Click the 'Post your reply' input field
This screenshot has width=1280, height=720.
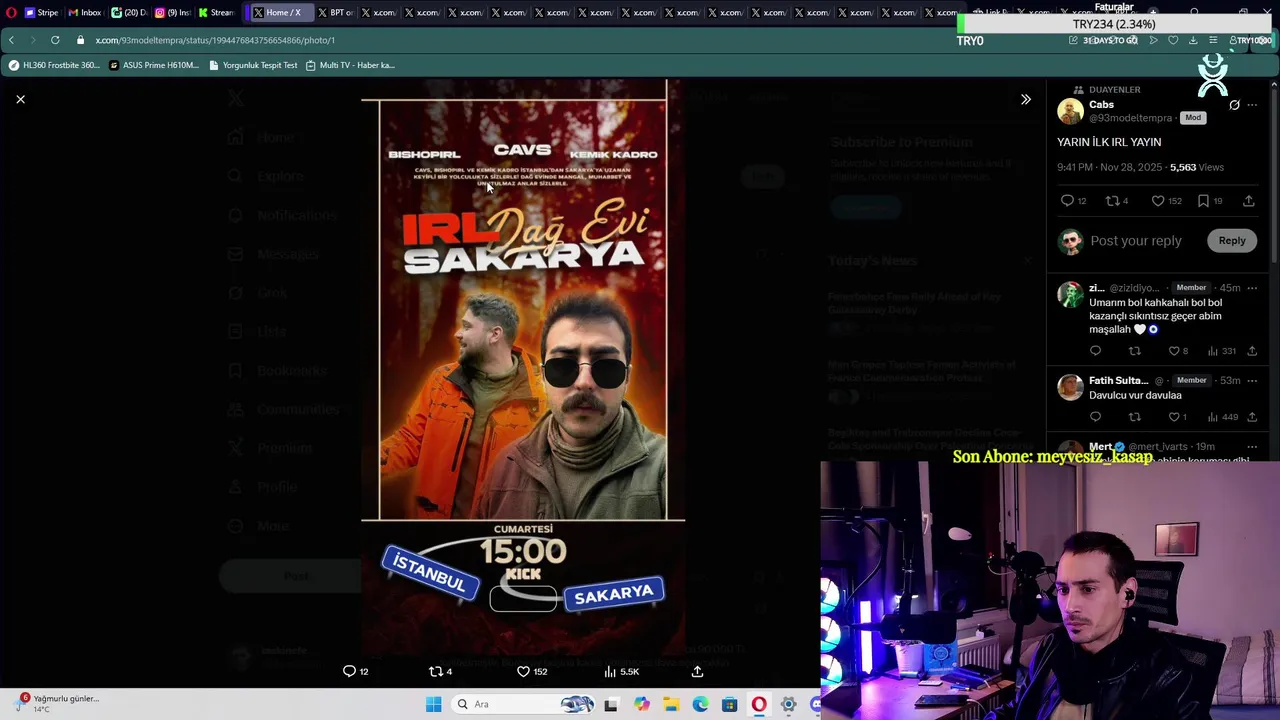pyautogui.click(x=1135, y=241)
